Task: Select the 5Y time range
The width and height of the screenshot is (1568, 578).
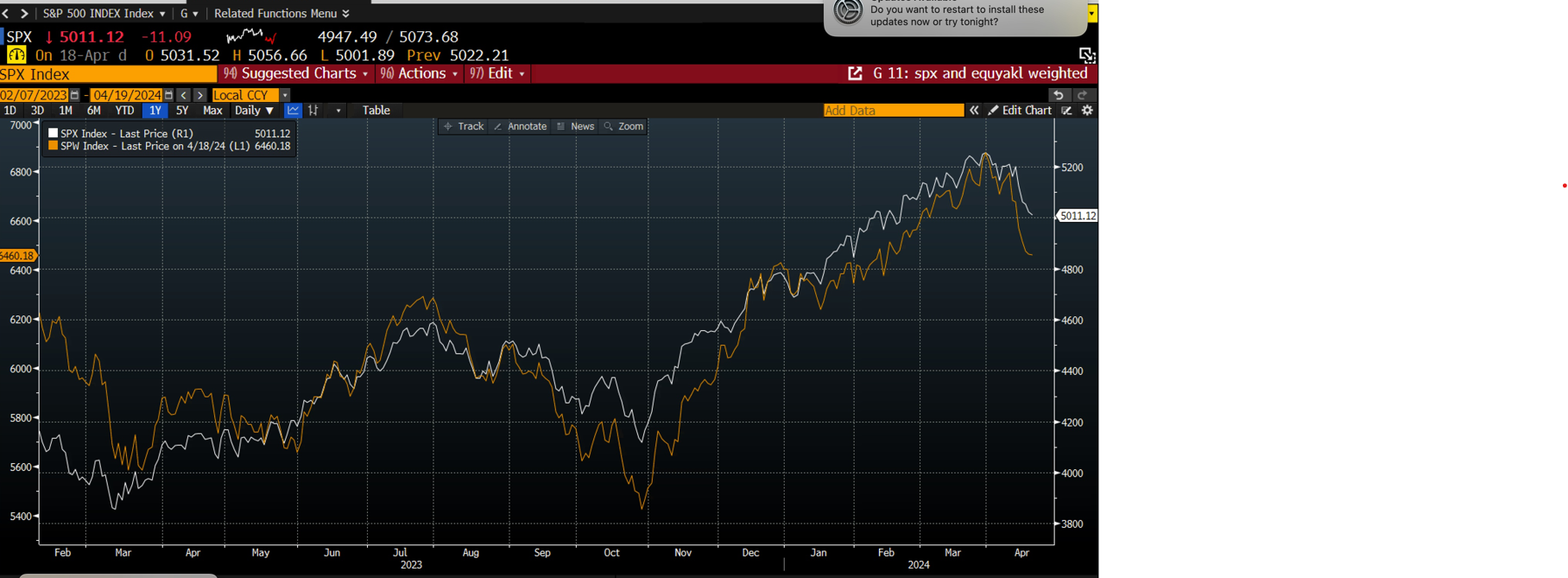Action: tap(182, 111)
